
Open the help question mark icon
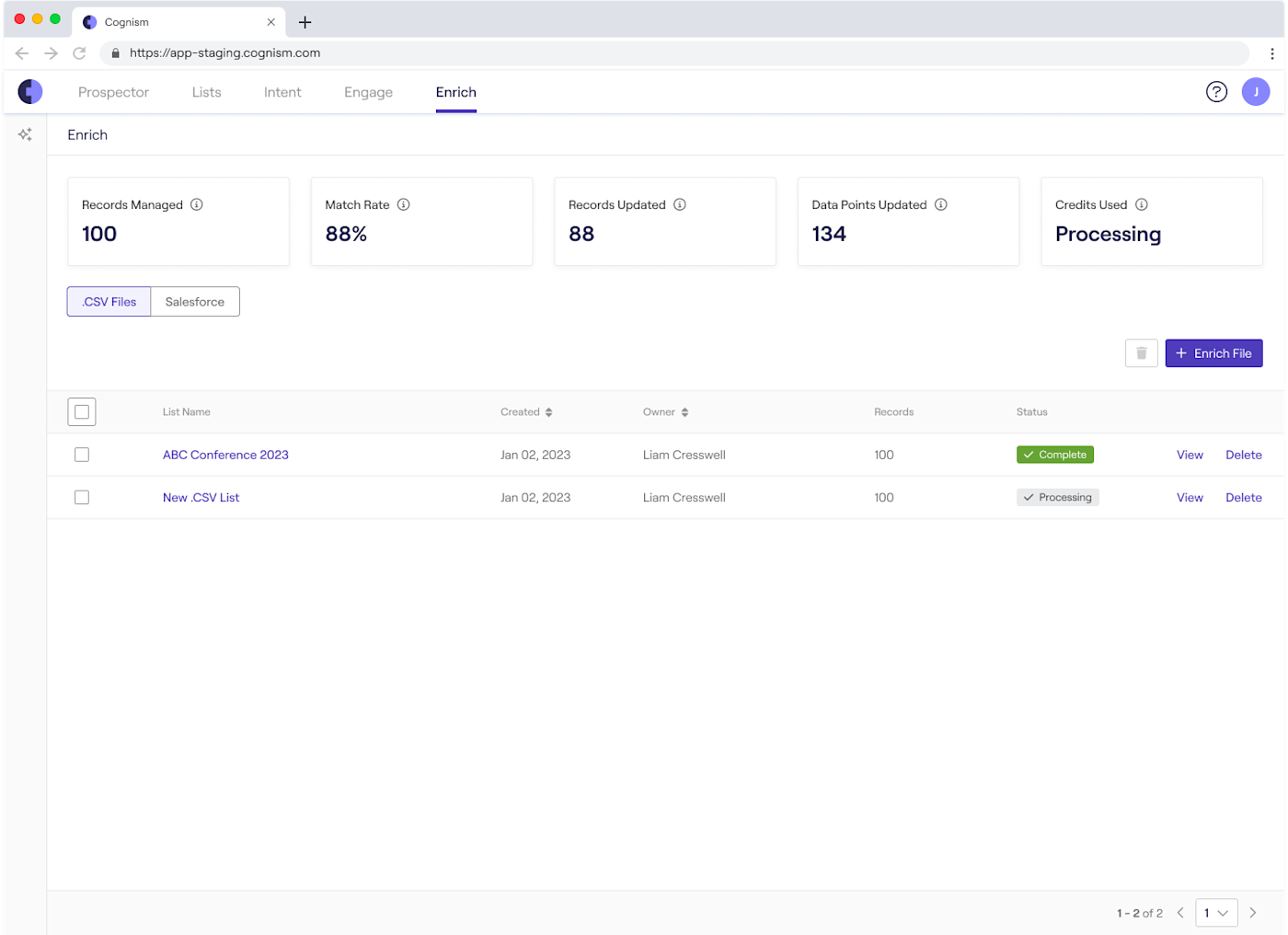click(1216, 91)
